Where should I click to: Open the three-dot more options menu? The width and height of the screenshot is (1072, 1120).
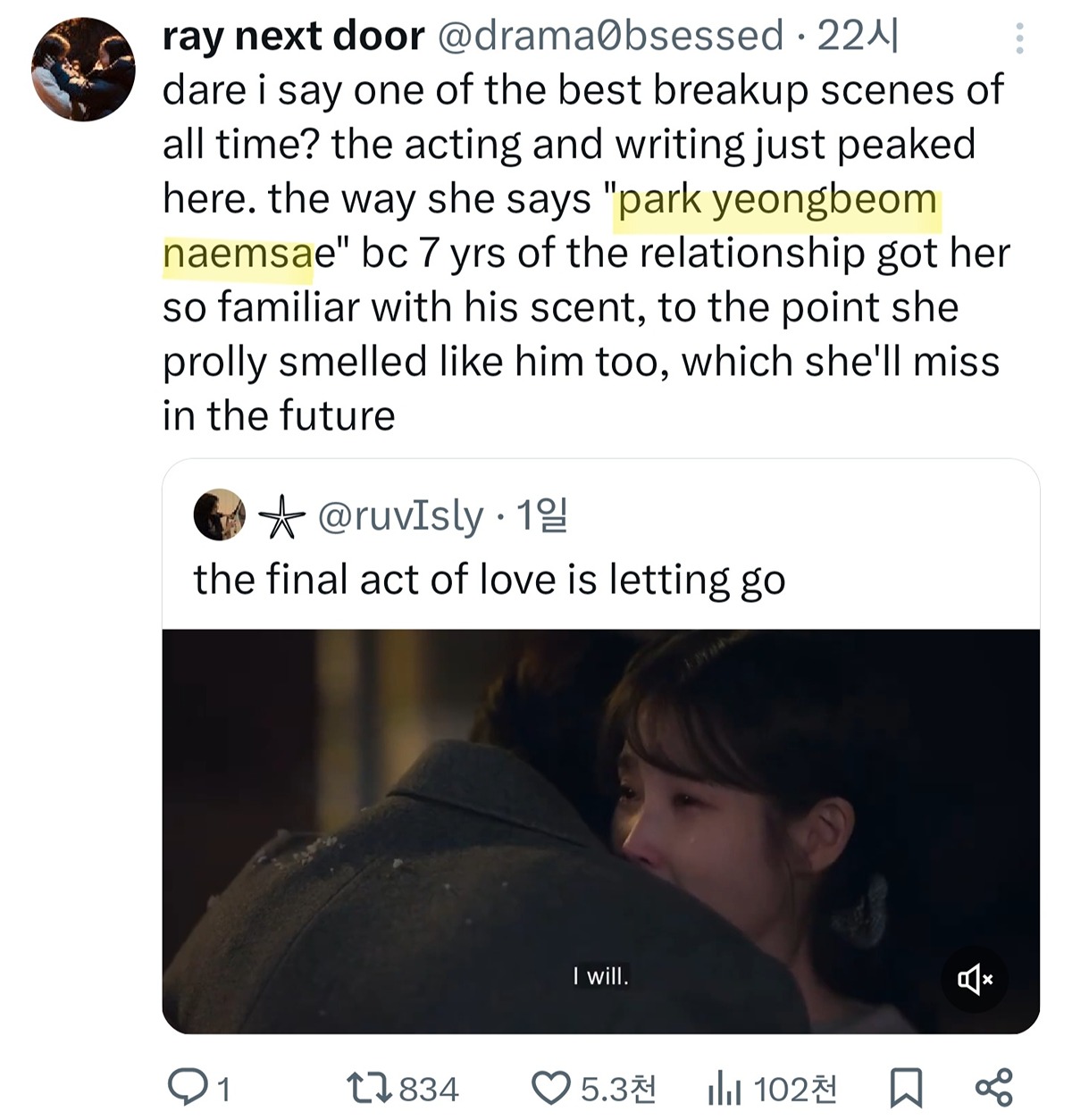click(x=1019, y=38)
